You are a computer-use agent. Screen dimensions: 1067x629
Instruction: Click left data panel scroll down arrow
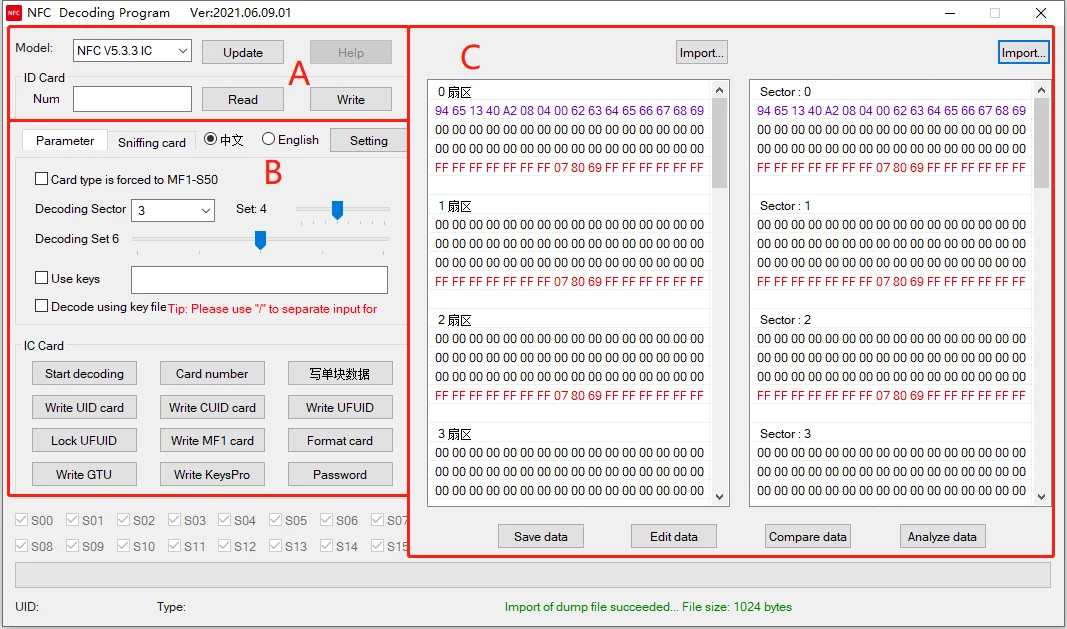point(720,497)
